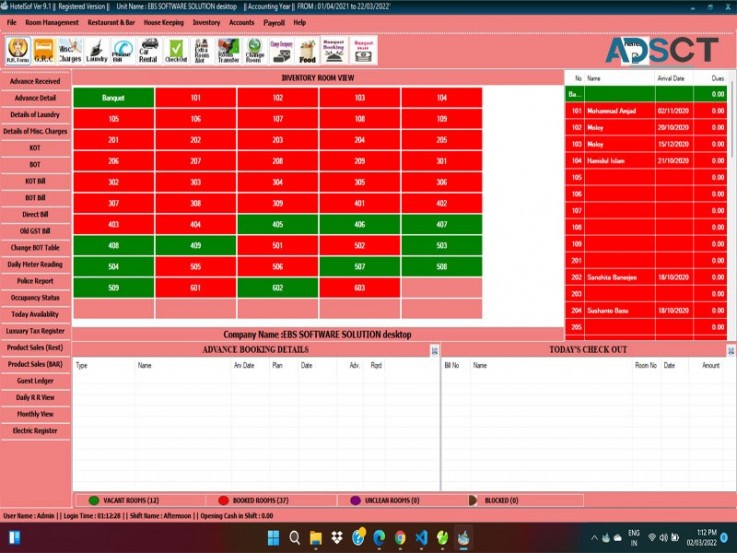Open the R.R. Form toolbar icon
Image resolution: width=737 pixels, height=553 pixels.
click(18, 50)
